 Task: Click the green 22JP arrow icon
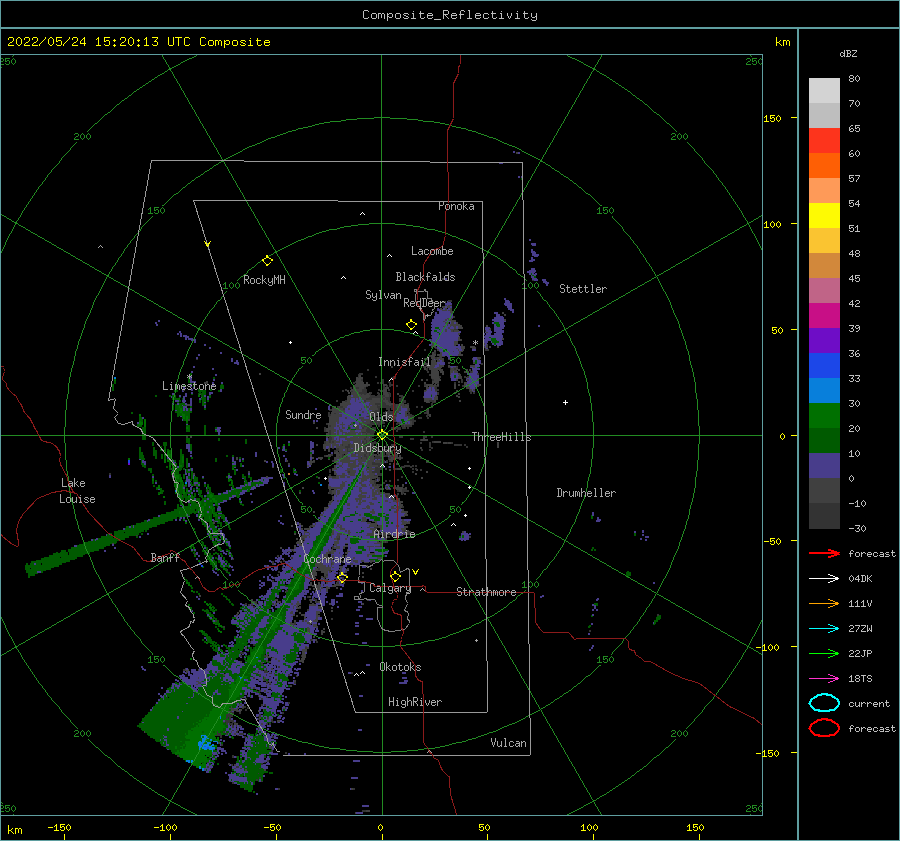point(824,653)
